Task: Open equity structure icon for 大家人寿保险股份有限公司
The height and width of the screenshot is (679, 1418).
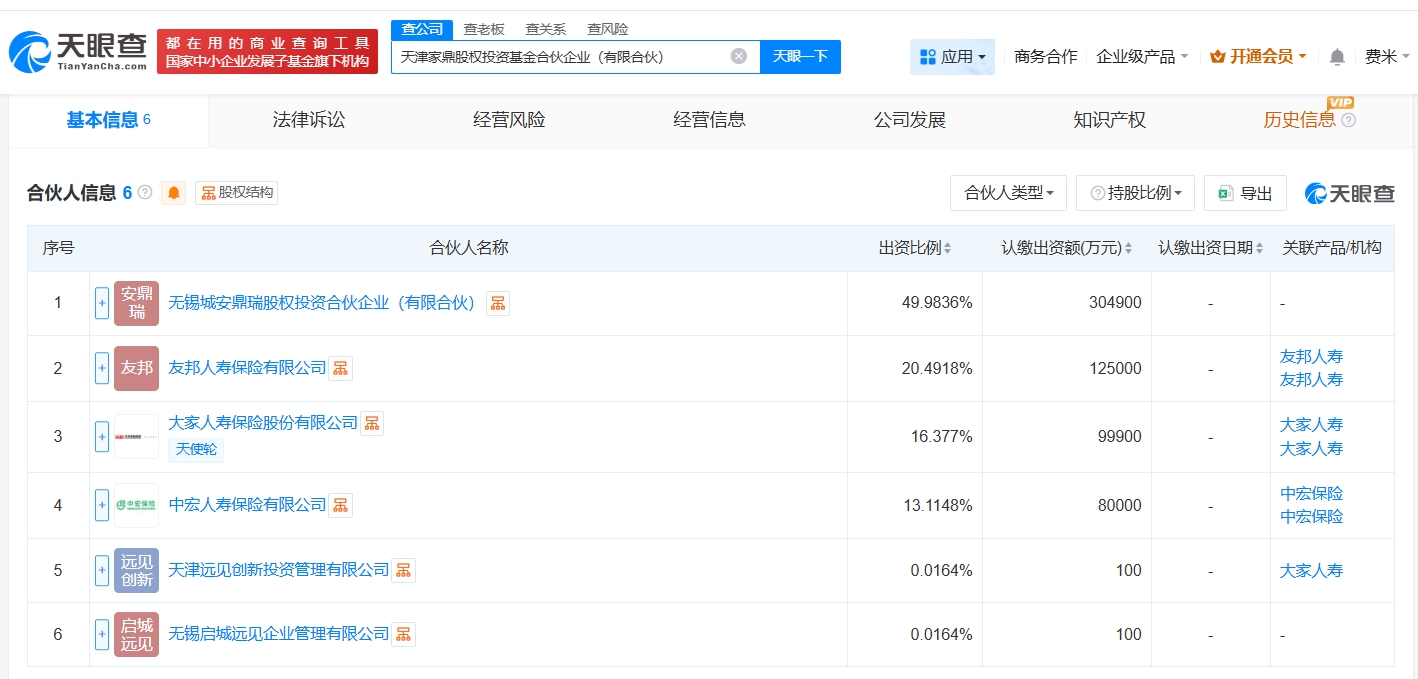Action: point(372,423)
